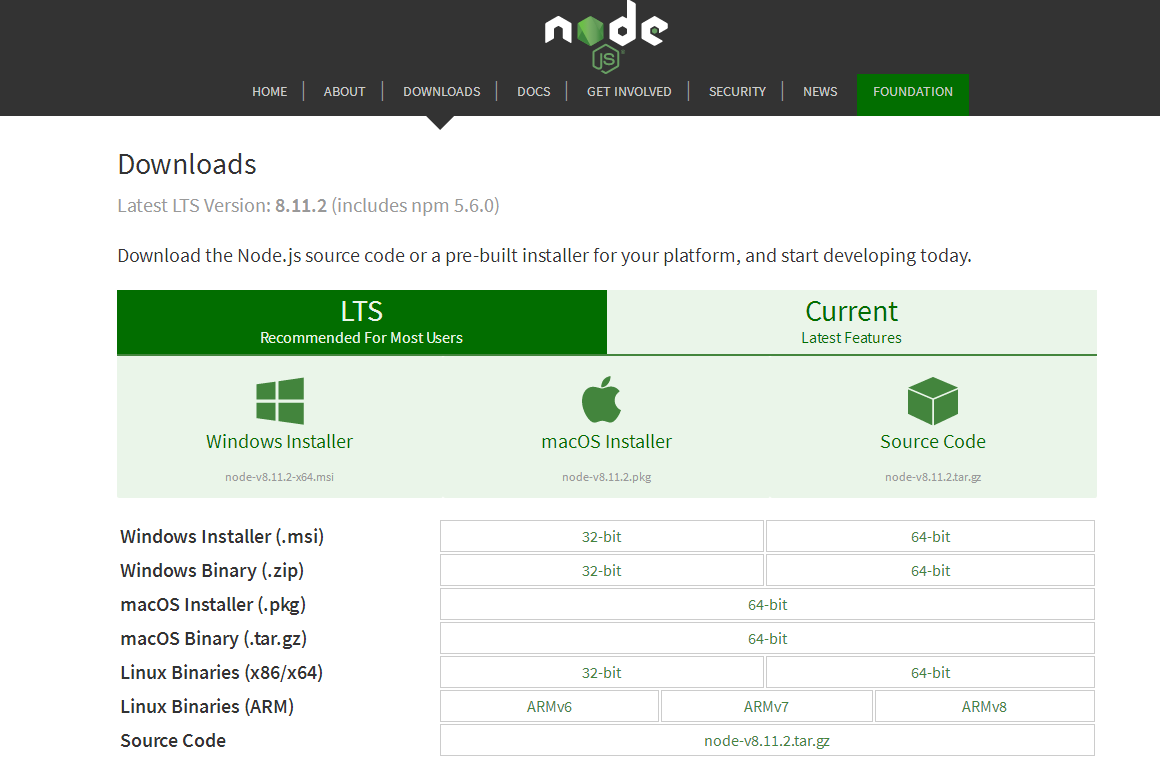Open the ABOUT page
The image size is (1160, 780).
point(344,92)
